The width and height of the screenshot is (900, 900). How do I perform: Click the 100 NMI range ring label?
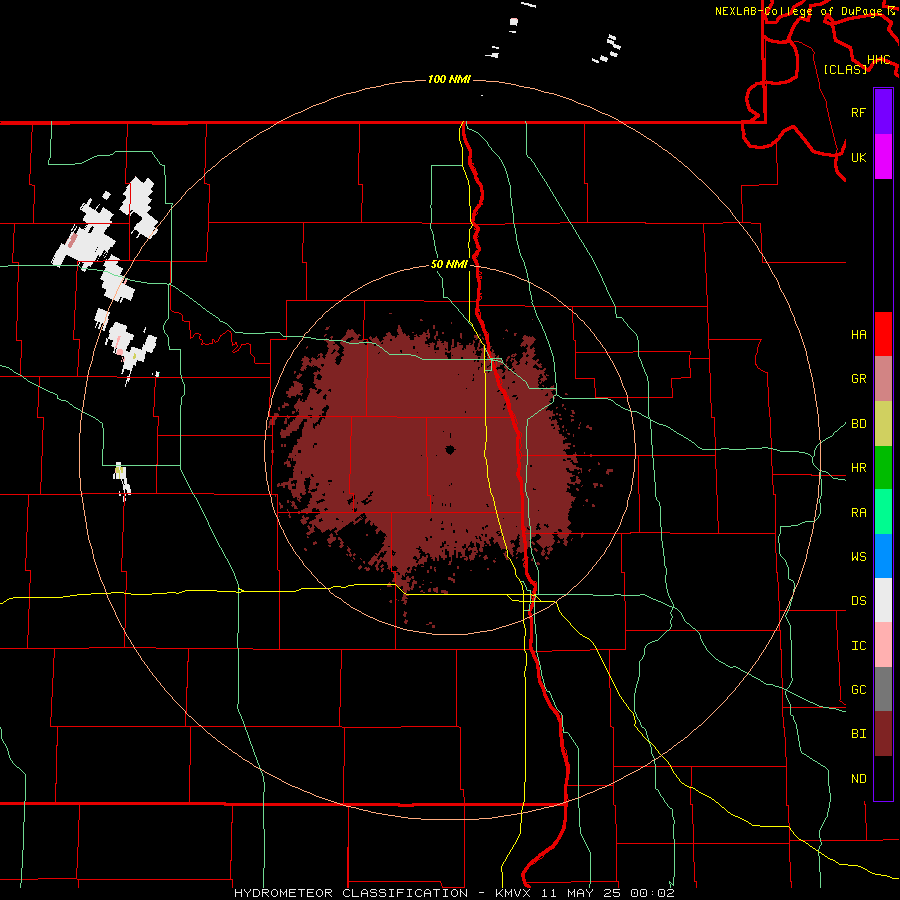[x=449, y=79]
